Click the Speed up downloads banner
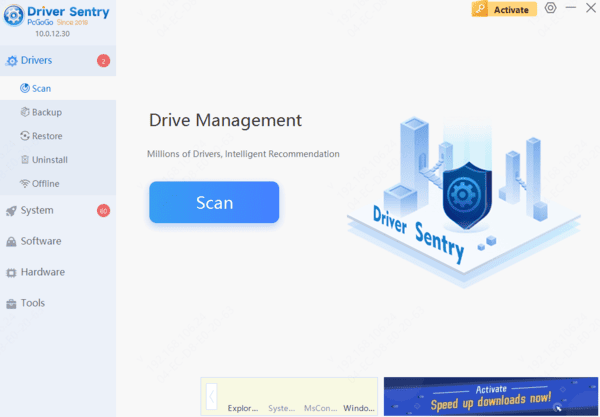Image resolution: width=600 pixels, height=417 pixels. (x=491, y=397)
